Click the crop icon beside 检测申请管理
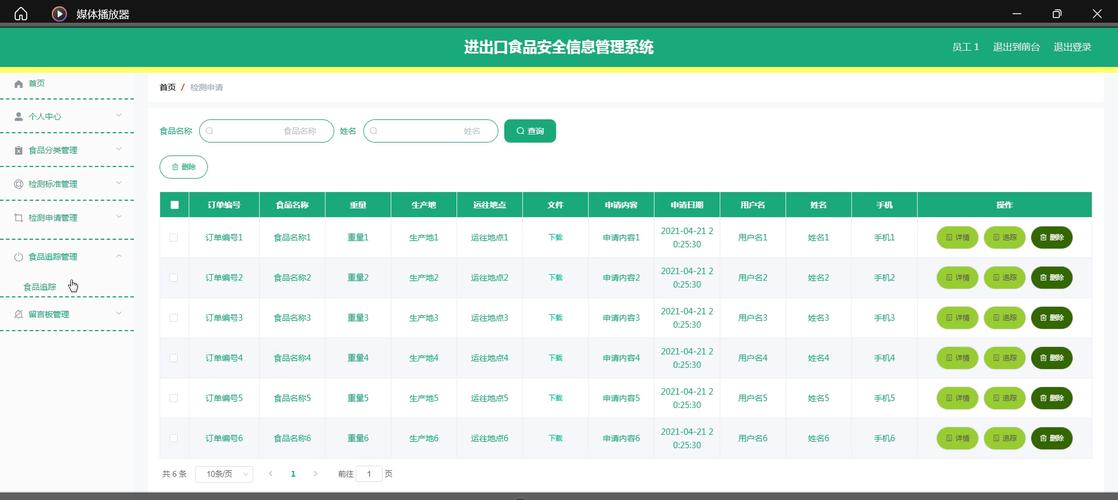This screenshot has width=1118, height=500. tap(18, 218)
